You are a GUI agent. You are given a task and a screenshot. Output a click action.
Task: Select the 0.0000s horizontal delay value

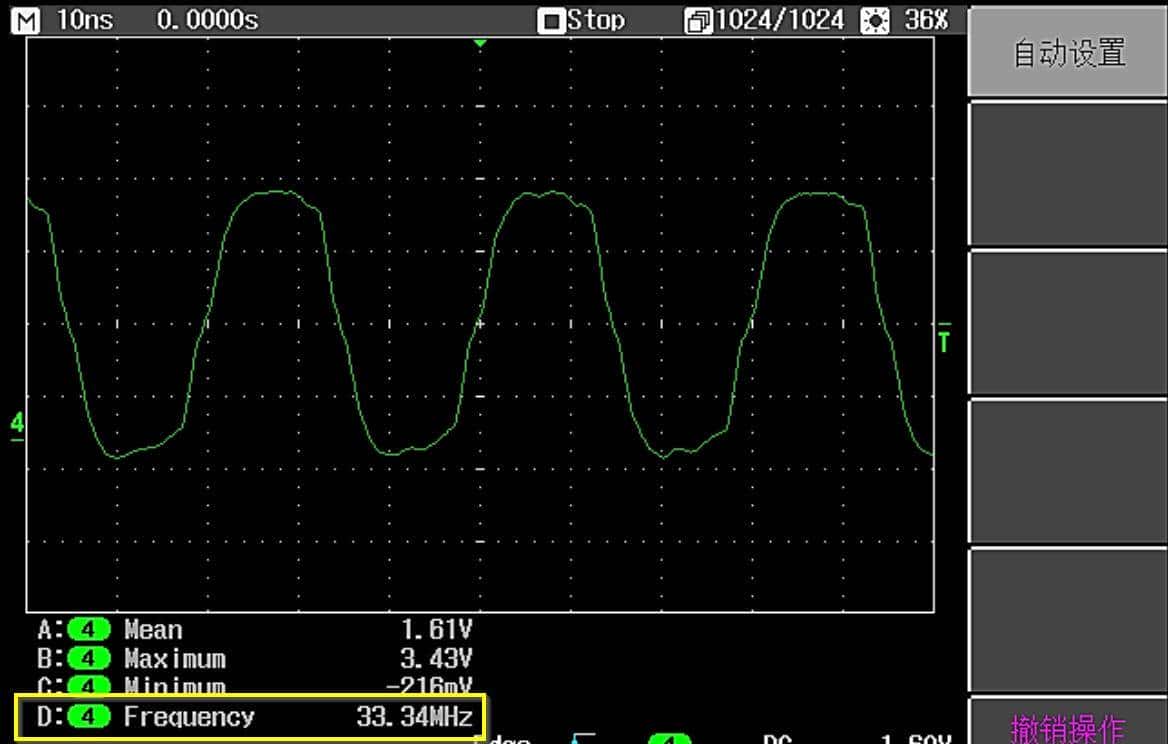[207, 20]
